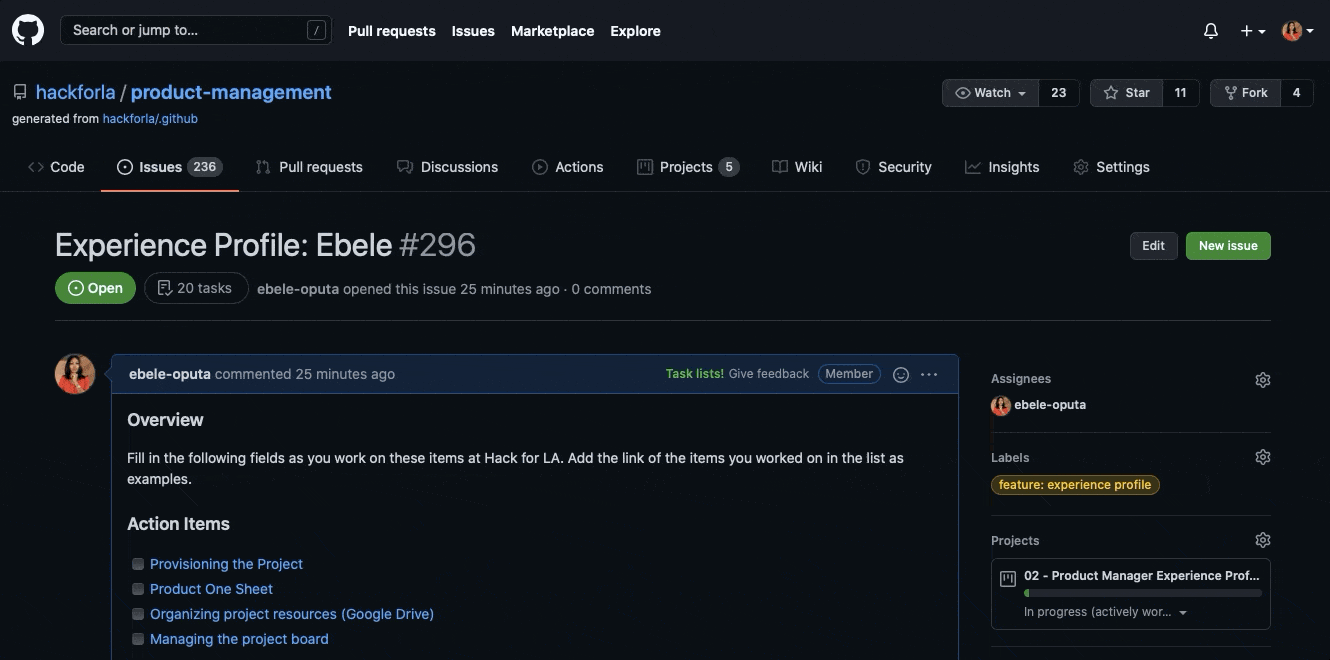1330x660 pixels.
Task: Open the comment options ellipsis menu
Action: [x=929, y=375]
